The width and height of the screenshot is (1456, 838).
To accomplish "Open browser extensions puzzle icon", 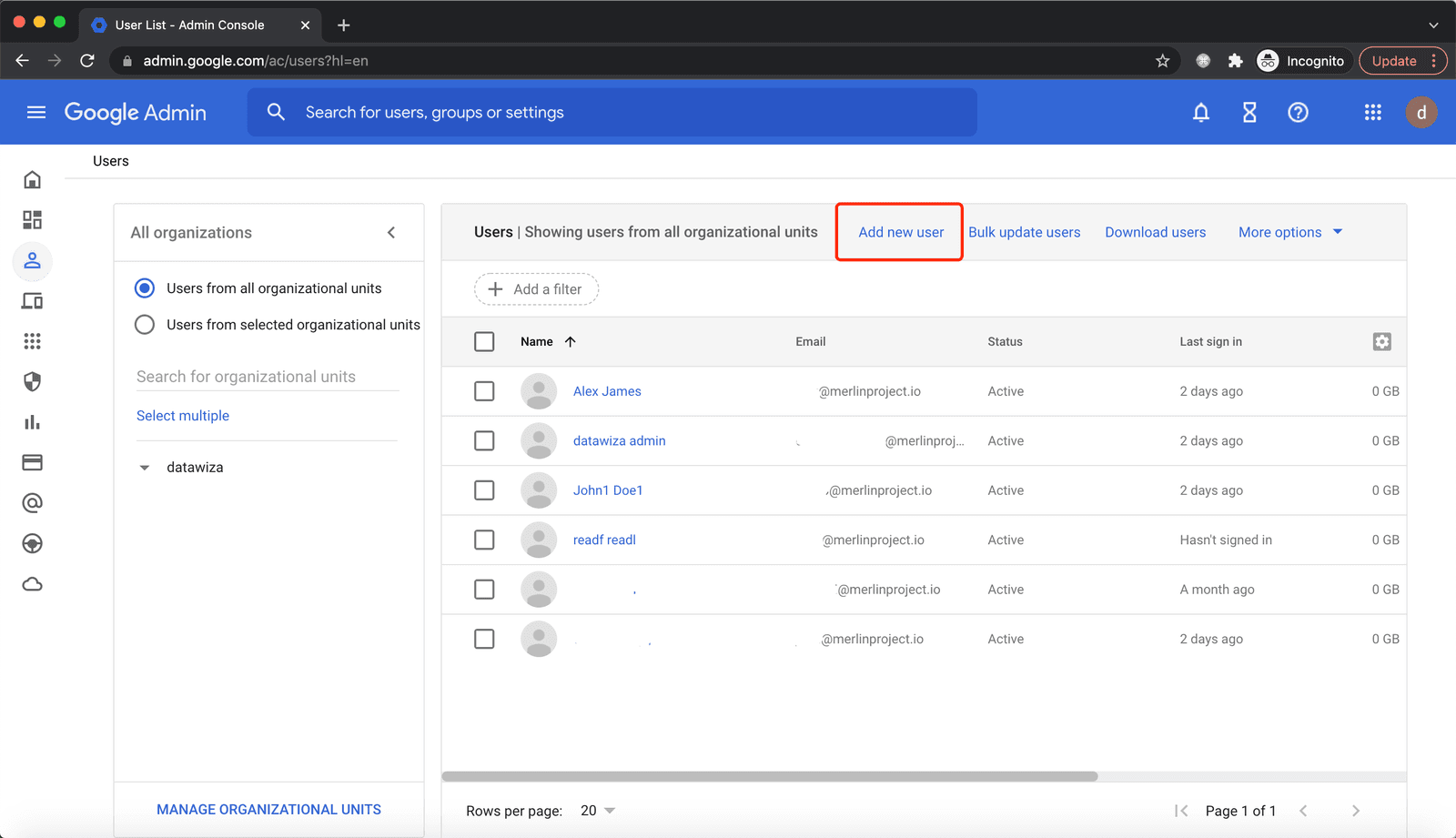I will [1235, 61].
